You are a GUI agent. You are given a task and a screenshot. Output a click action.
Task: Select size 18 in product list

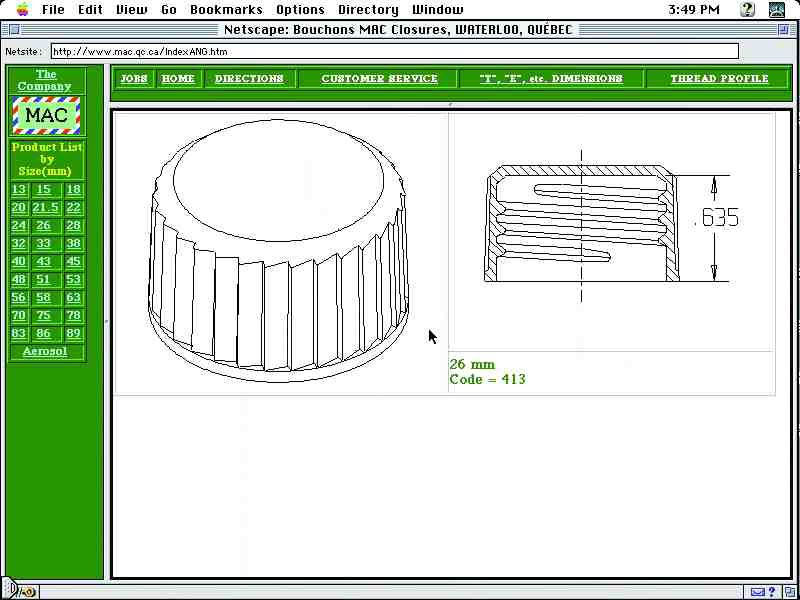(x=73, y=189)
